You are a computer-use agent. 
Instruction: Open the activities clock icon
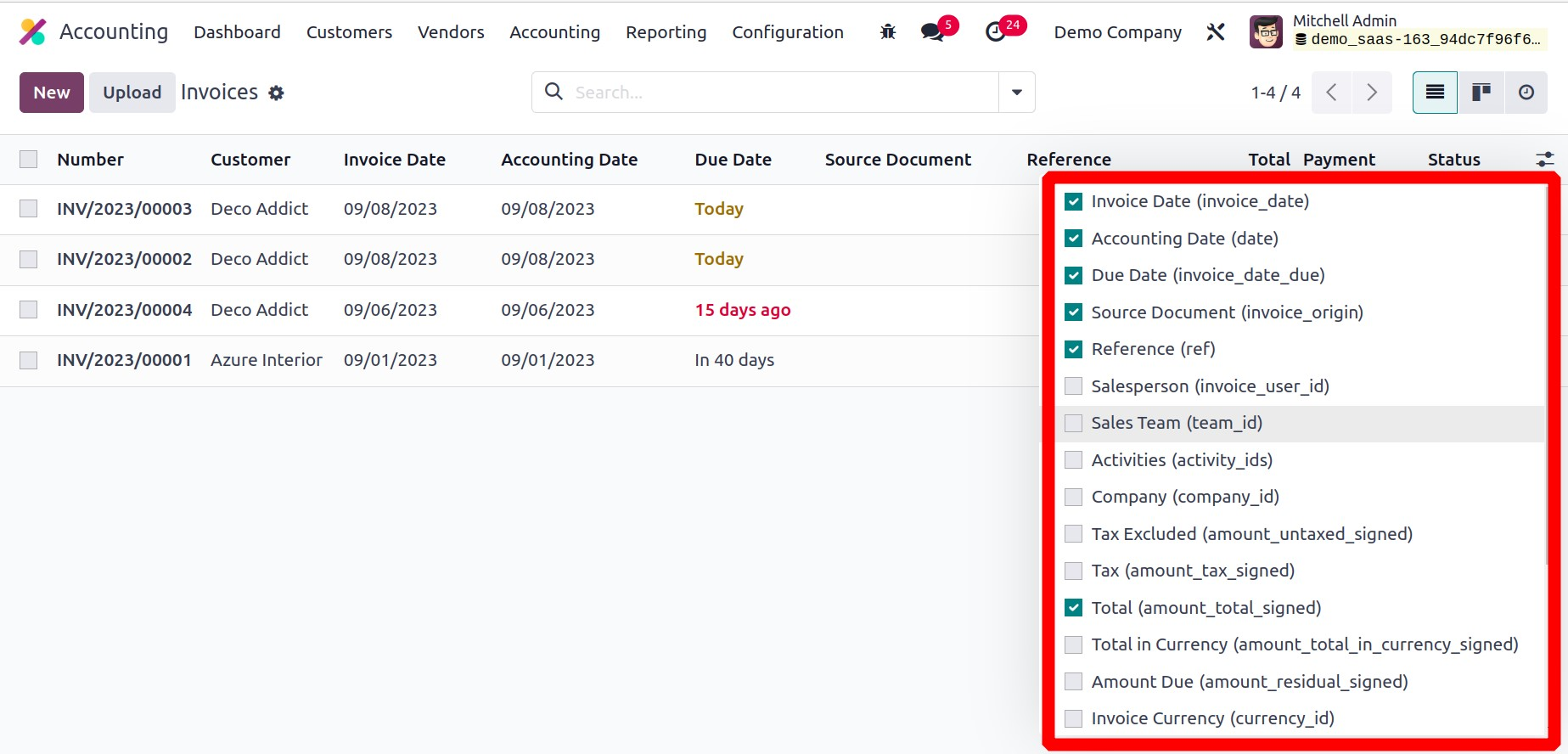(996, 32)
